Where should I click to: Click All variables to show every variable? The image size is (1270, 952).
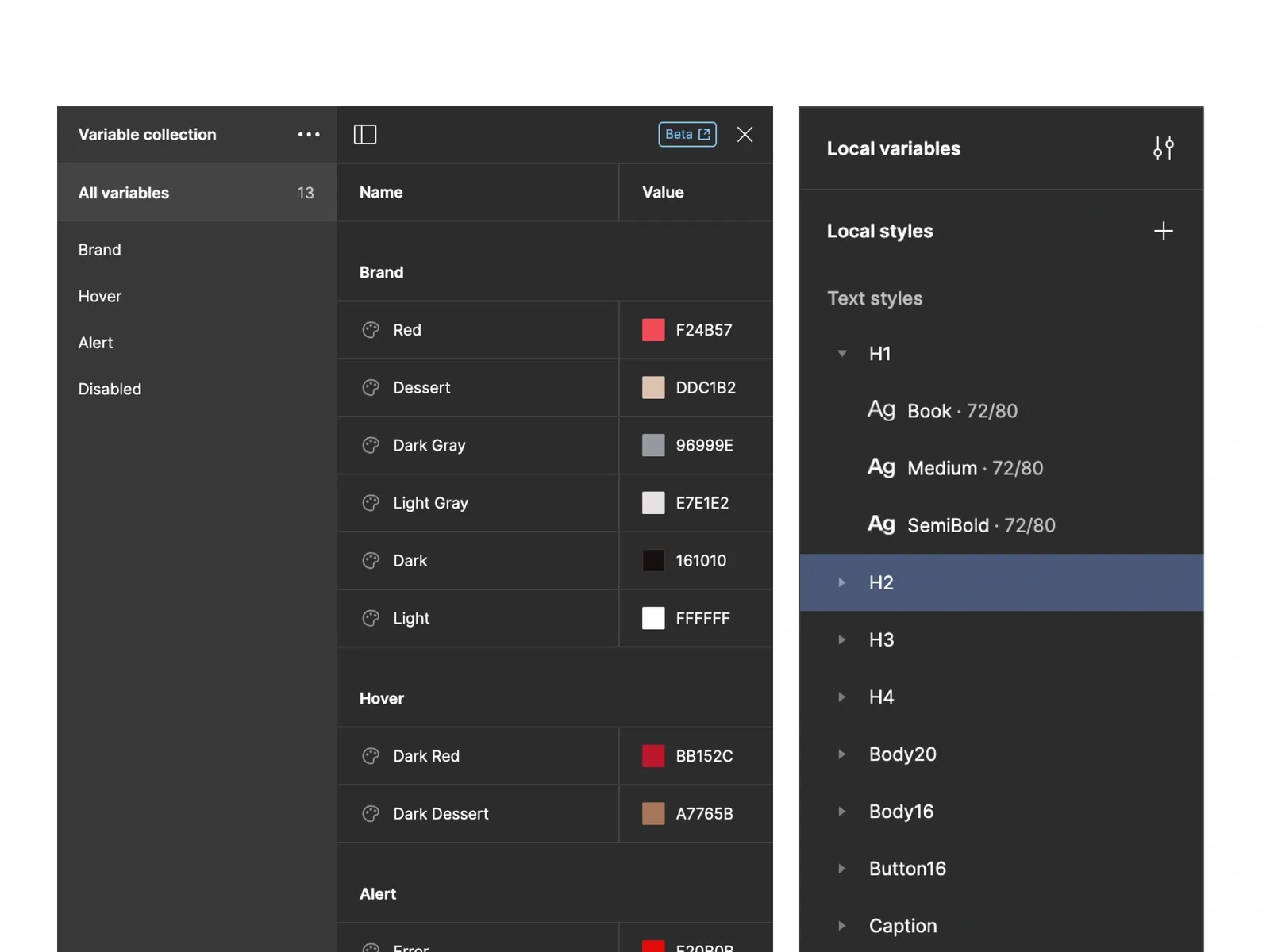coord(124,192)
